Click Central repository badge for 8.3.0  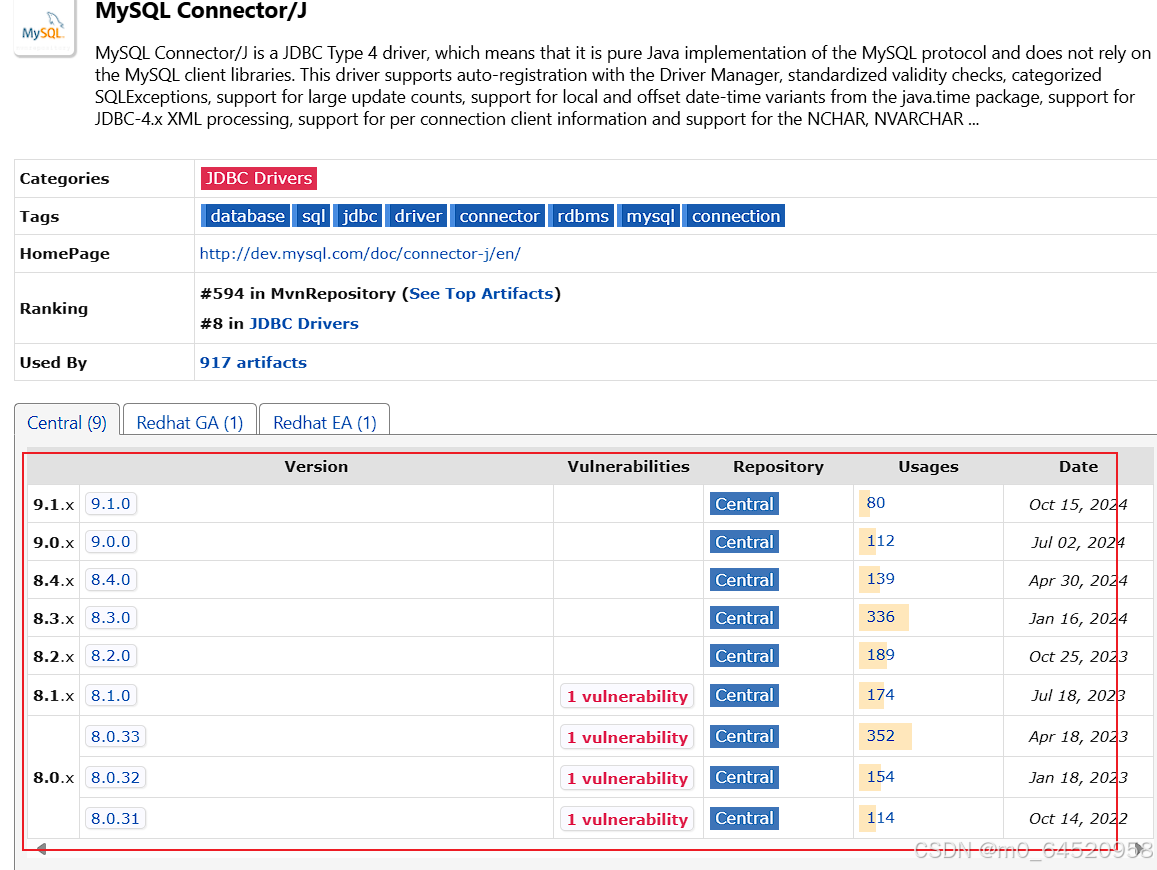point(744,618)
